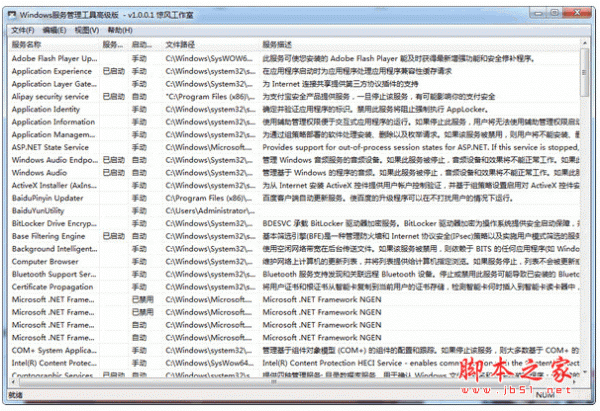The image size is (600, 411).
Task: Sort by 服务描述 column header
Action: point(420,45)
